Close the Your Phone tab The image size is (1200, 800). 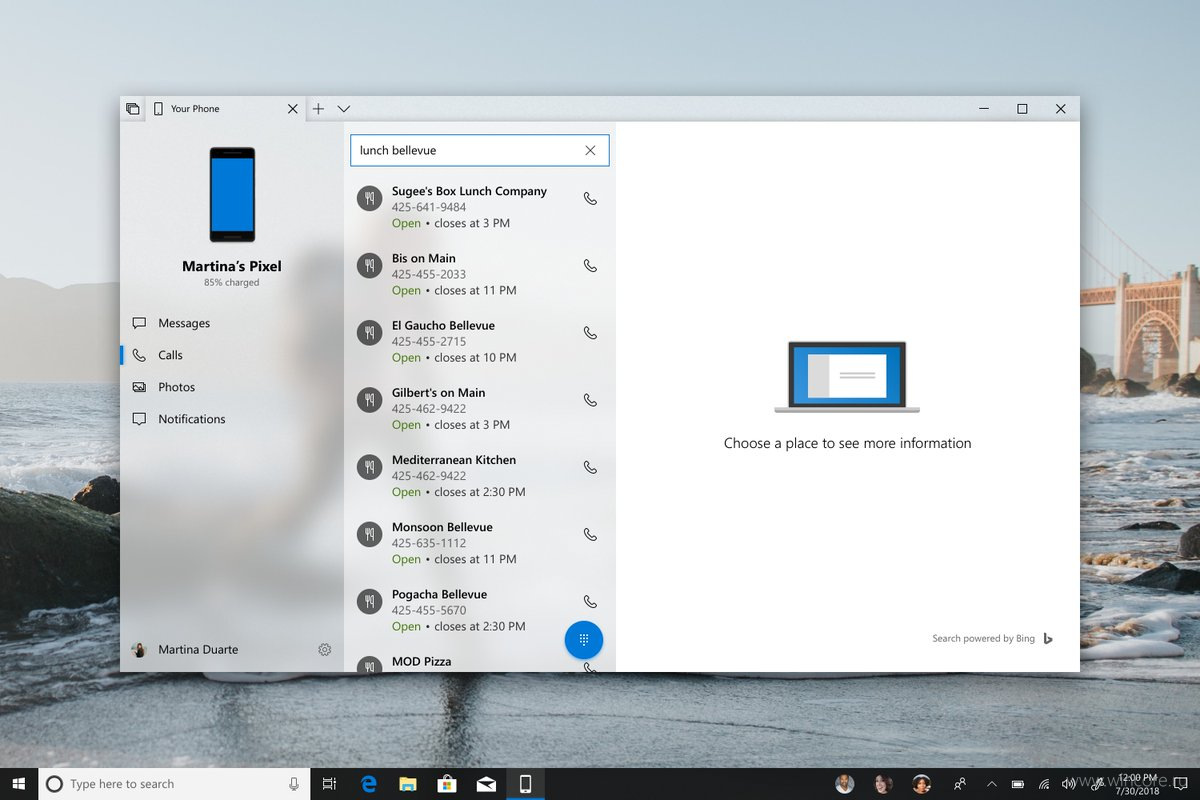tap(293, 109)
